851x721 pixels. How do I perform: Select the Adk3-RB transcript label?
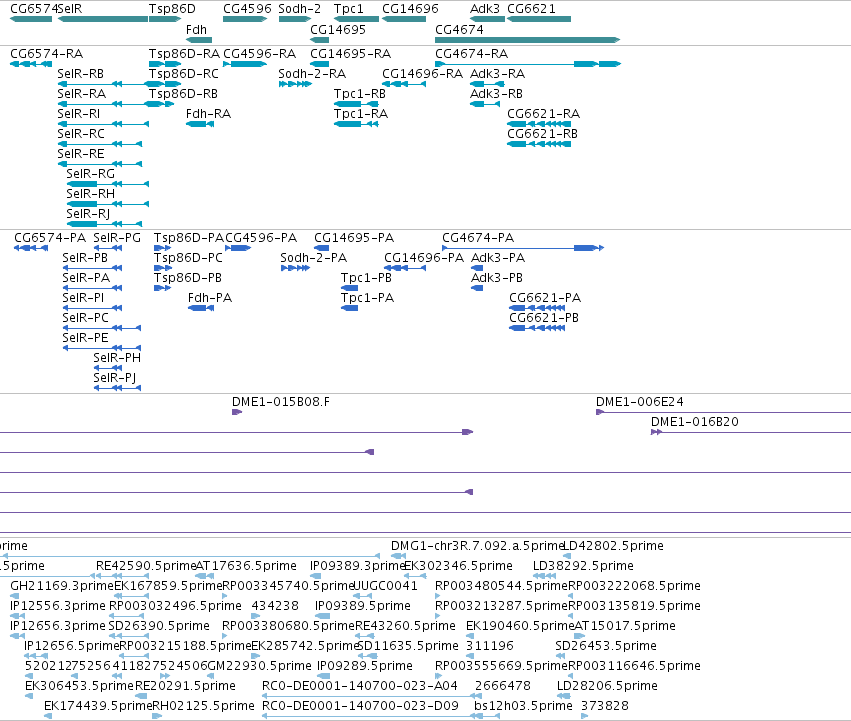pyautogui.click(x=496, y=94)
